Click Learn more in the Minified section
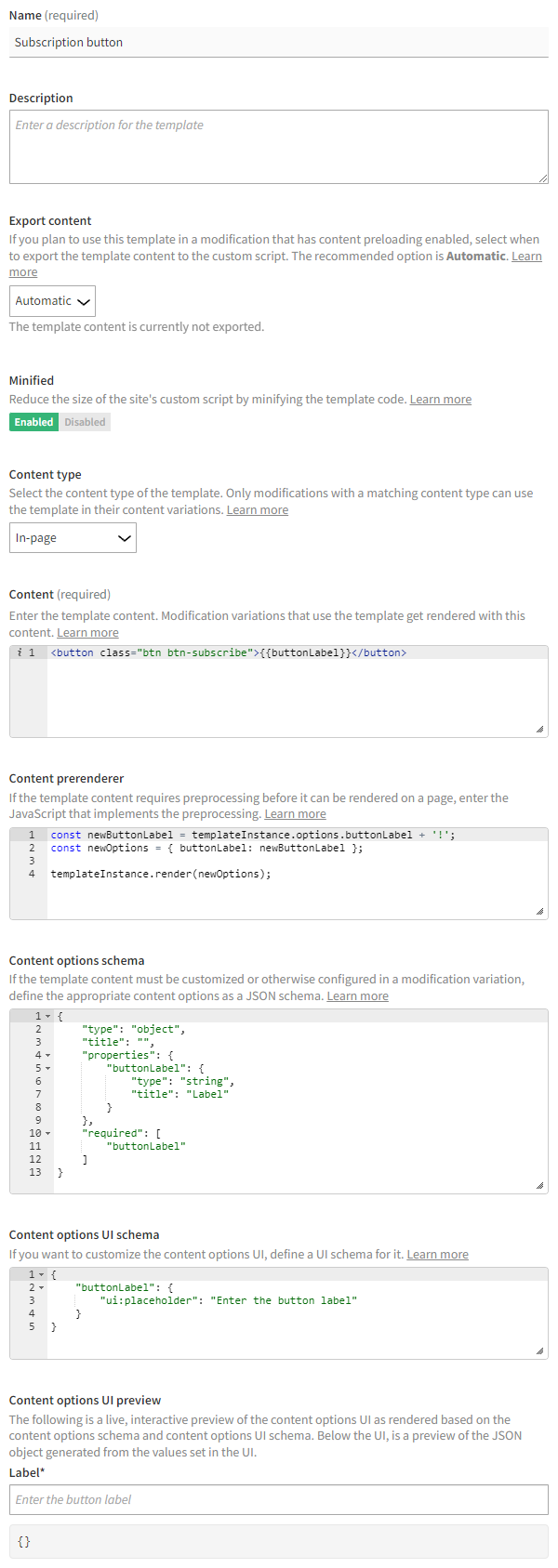558x1568 pixels. [x=440, y=399]
